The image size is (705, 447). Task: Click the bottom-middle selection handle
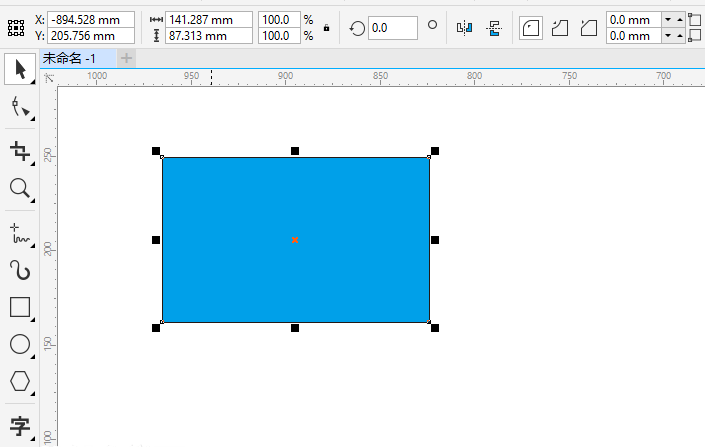(295, 328)
